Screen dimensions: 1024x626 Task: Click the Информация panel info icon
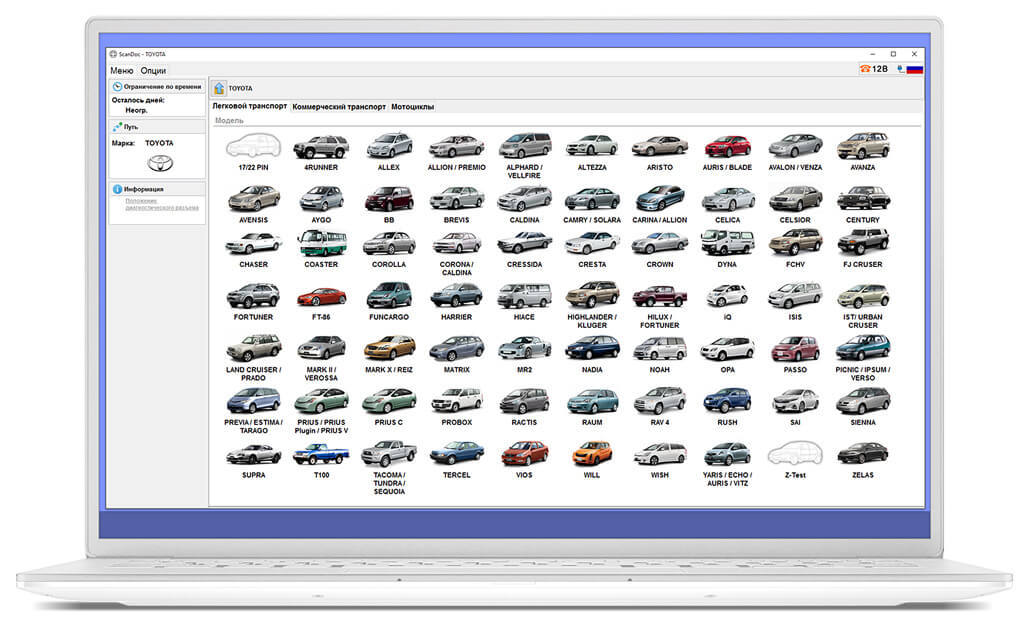(x=118, y=189)
